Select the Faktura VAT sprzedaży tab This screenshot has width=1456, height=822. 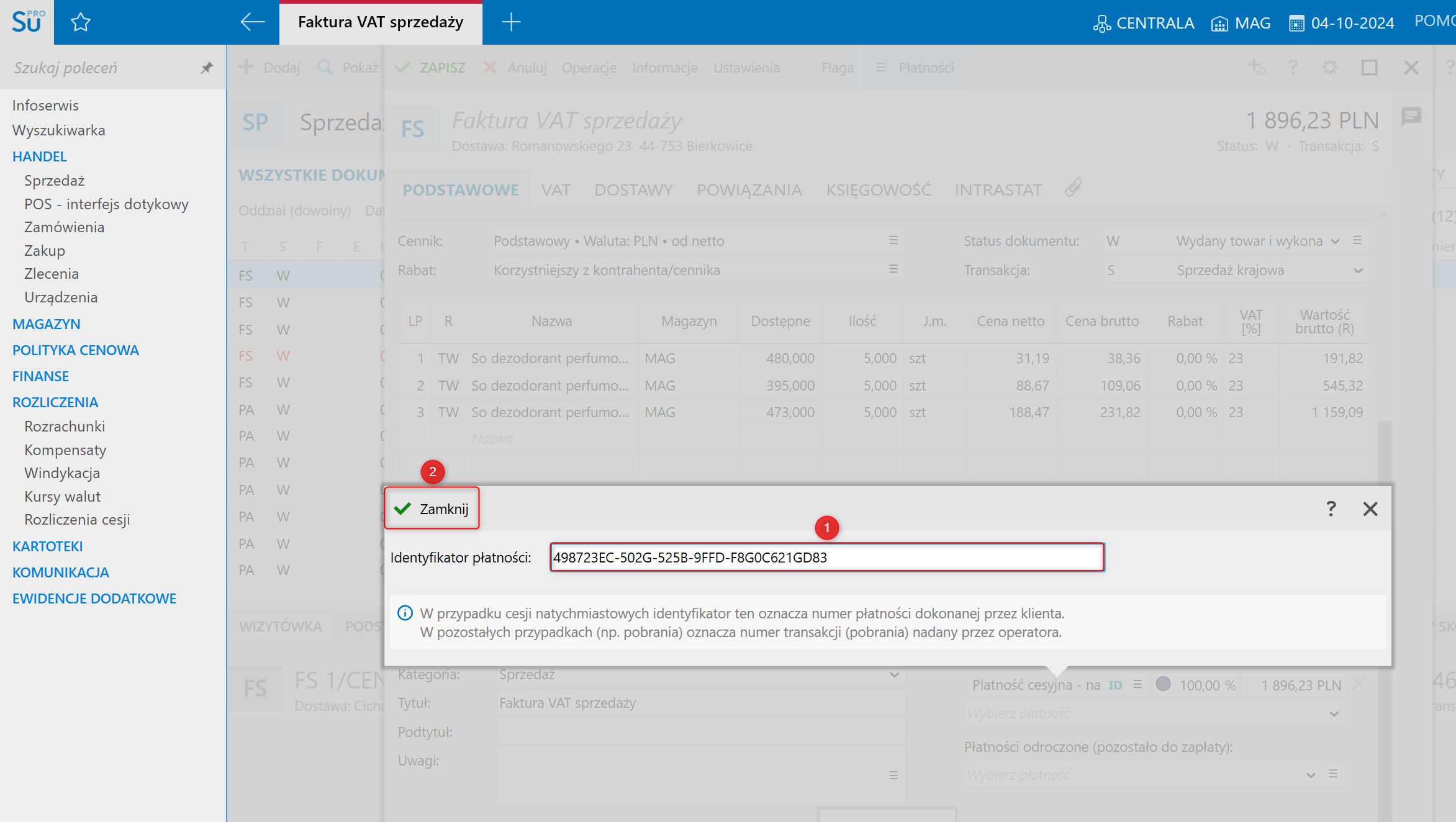click(x=381, y=22)
